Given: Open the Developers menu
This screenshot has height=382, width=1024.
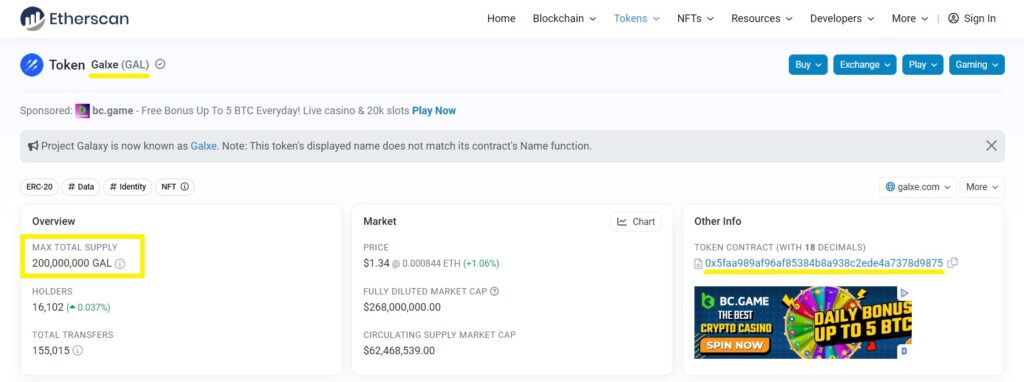Looking at the screenshot, I should 842,18.
